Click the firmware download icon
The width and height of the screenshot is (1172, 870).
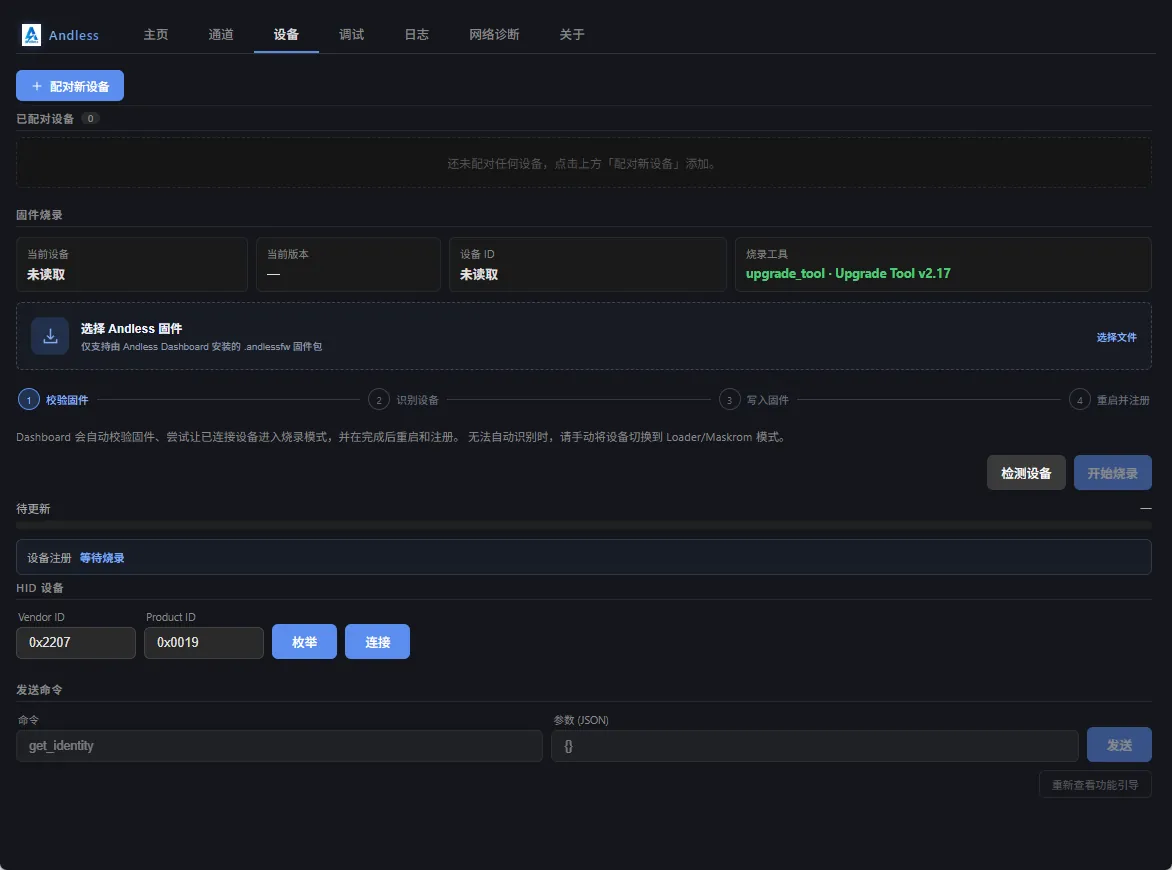coord(50,336)
